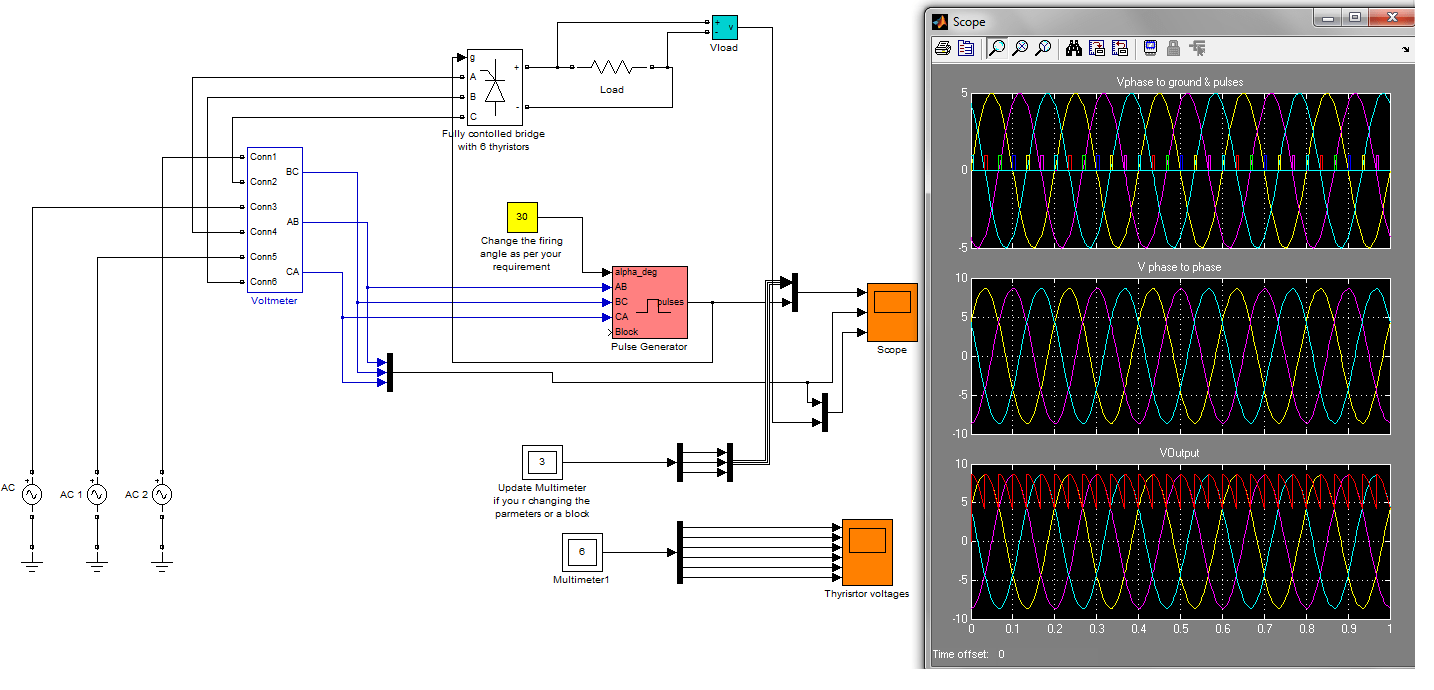
Task: Click the Signal selection icon
Action: [1198, 47]
